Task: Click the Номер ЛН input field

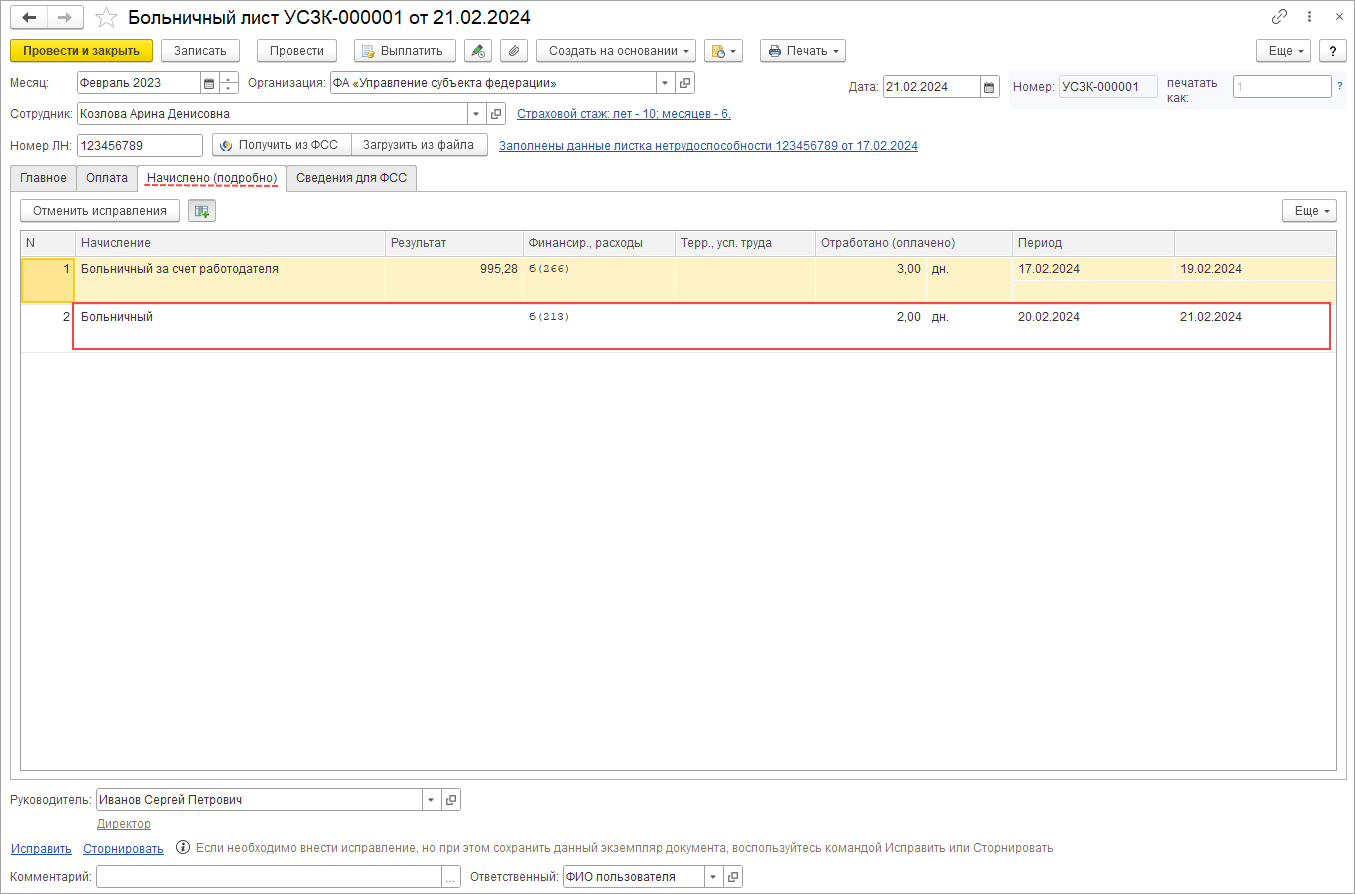Action: [139, 145]
